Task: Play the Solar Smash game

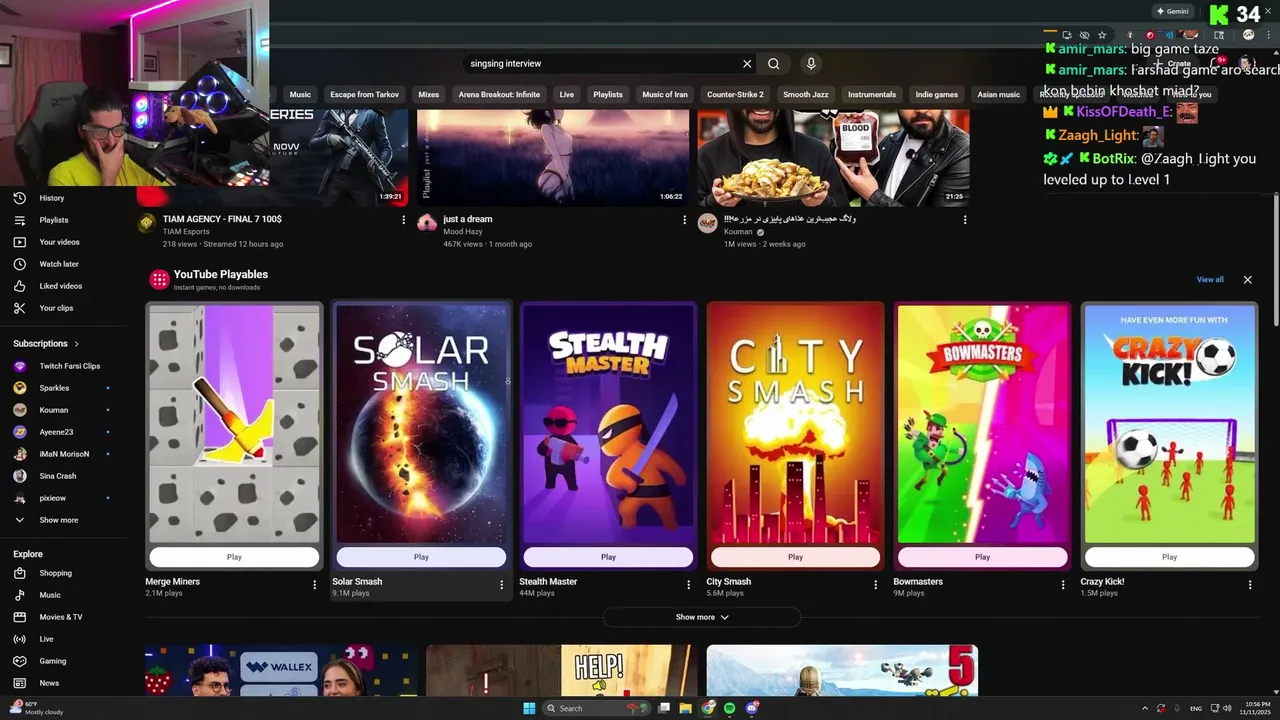Action: (x=421, y=557)
